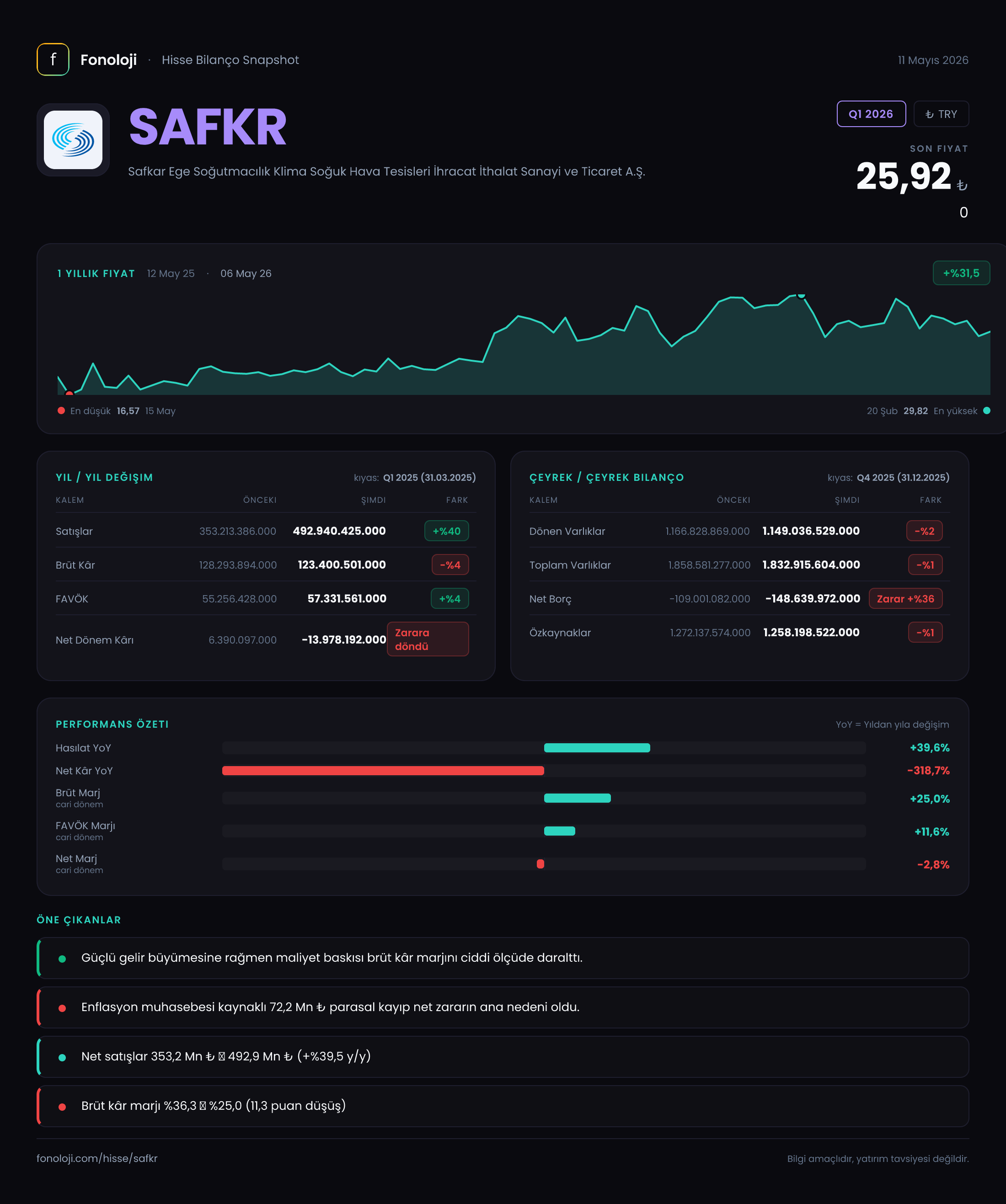Click the red lowest price marker on chart
This screenshot has width=1006, height=1204.
[x=70, y=393]
